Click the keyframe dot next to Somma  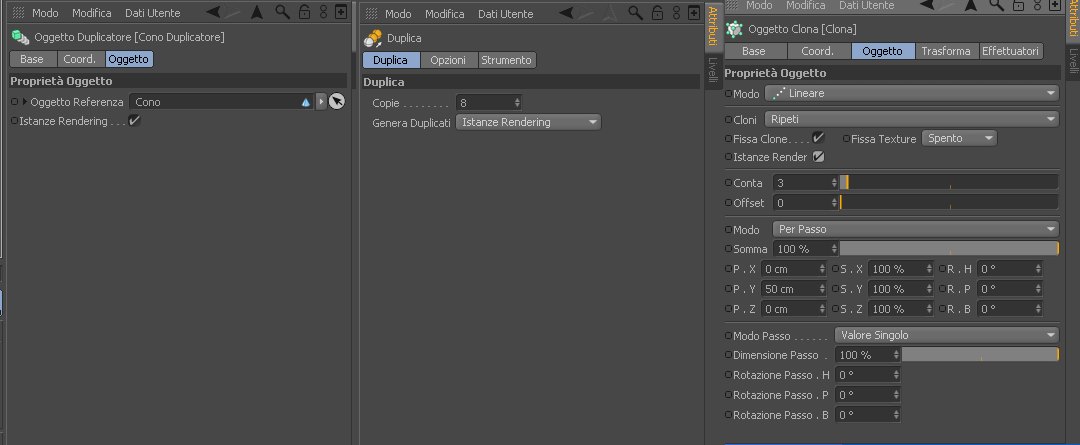point(729,249)
